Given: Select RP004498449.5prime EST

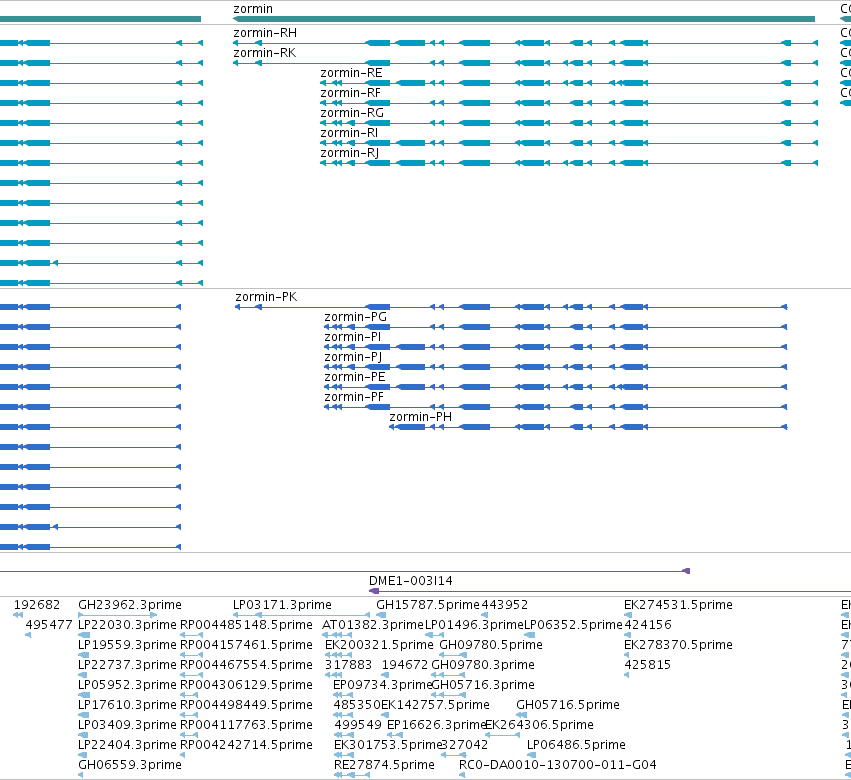Looking at the screenshot, I should [246, 705].
